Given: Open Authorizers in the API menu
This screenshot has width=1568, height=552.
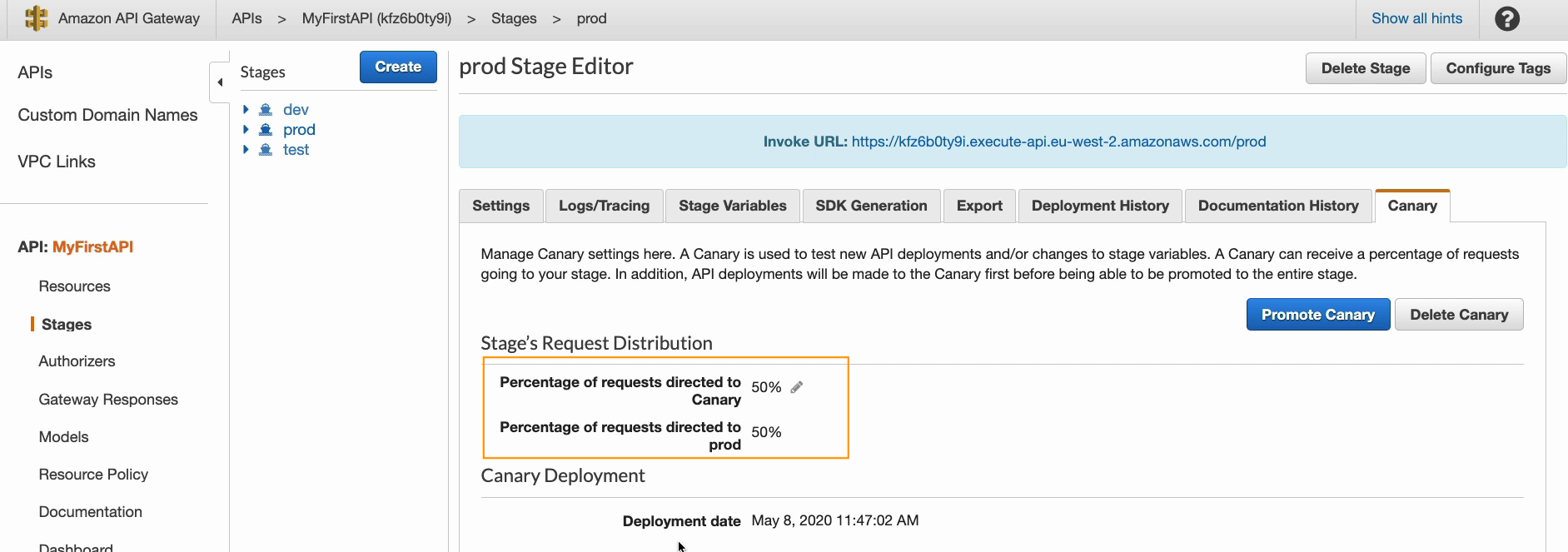Looking at the screenshot, I should tap(77, 361).
